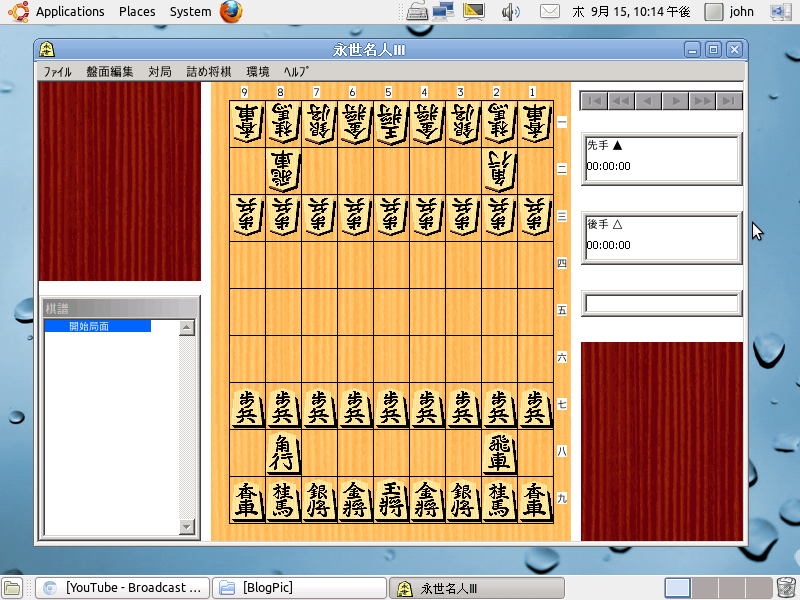Launch Firefox from the top panel
Viewport: 800px width, 600px height.
click(x=231, y=11)
